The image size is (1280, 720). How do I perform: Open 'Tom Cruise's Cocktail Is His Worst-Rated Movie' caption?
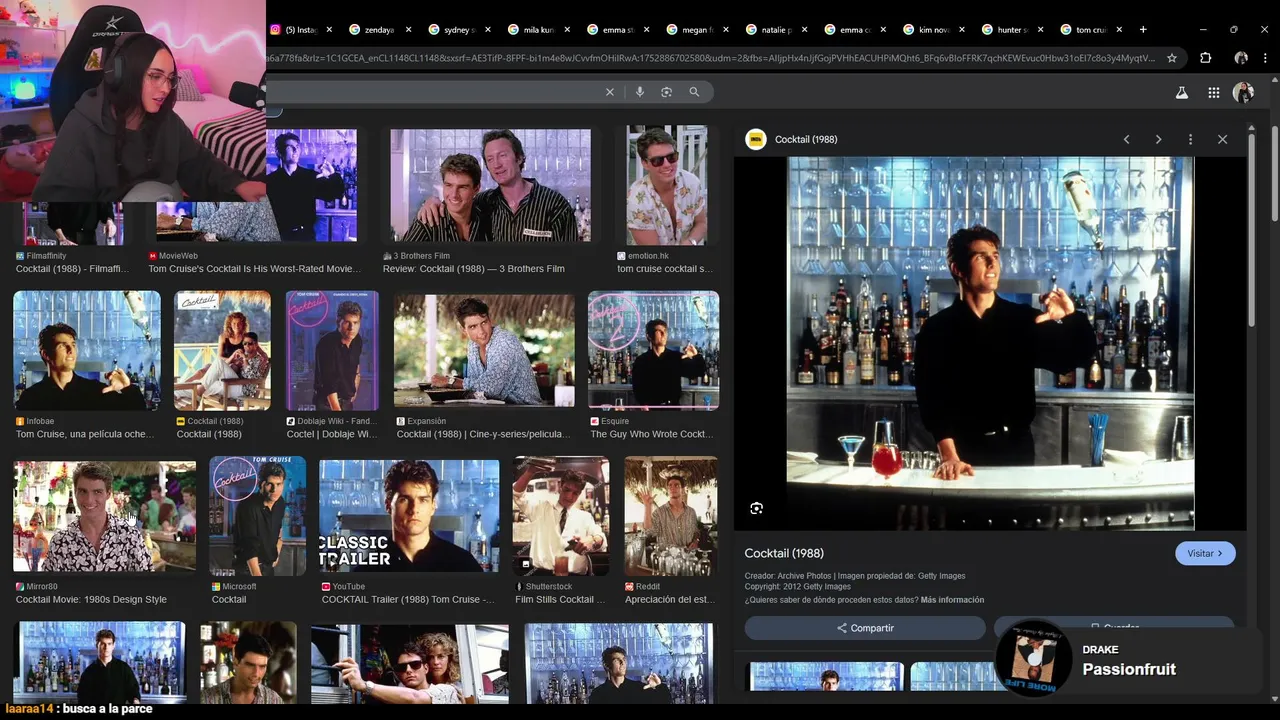pos(255,269)
